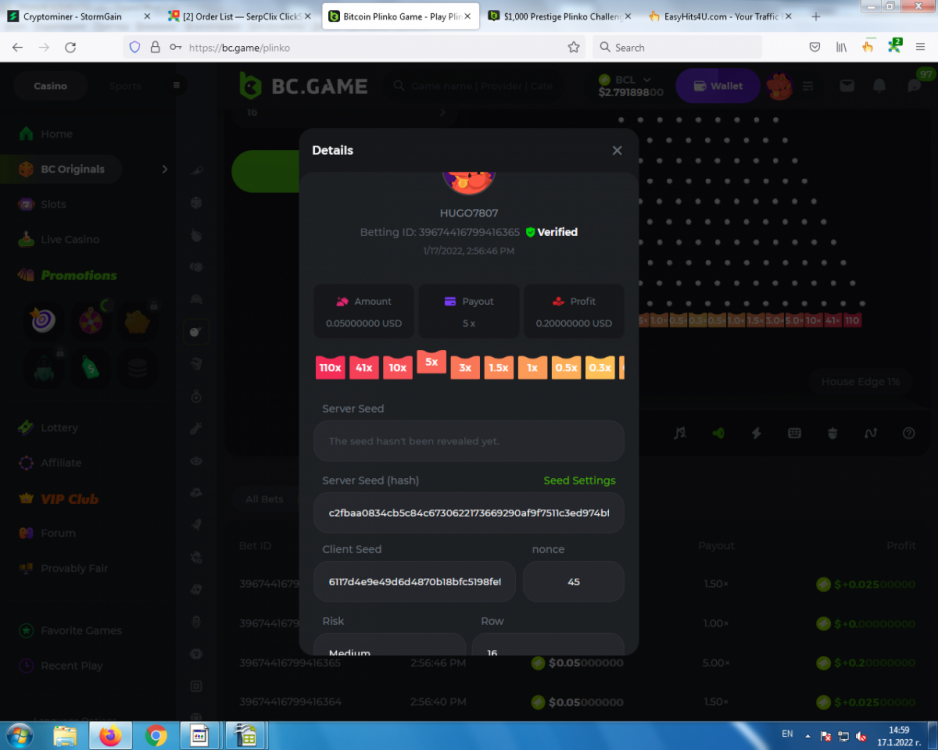This screenshot has height=750, width=938.
Task: Open the Wallet button
Action: point(717,86)
